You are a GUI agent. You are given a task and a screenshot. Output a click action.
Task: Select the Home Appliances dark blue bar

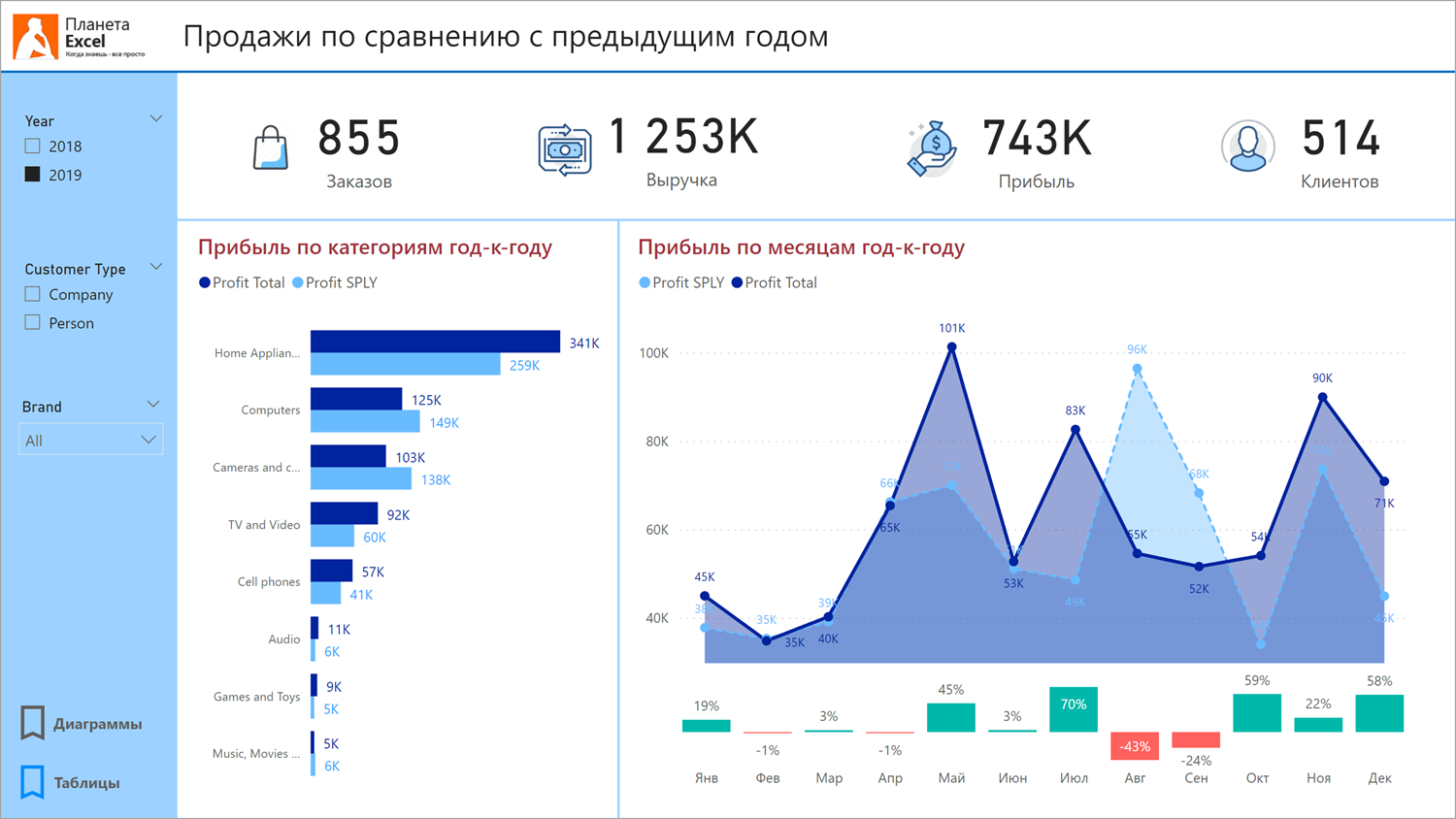tap(435, 342)
